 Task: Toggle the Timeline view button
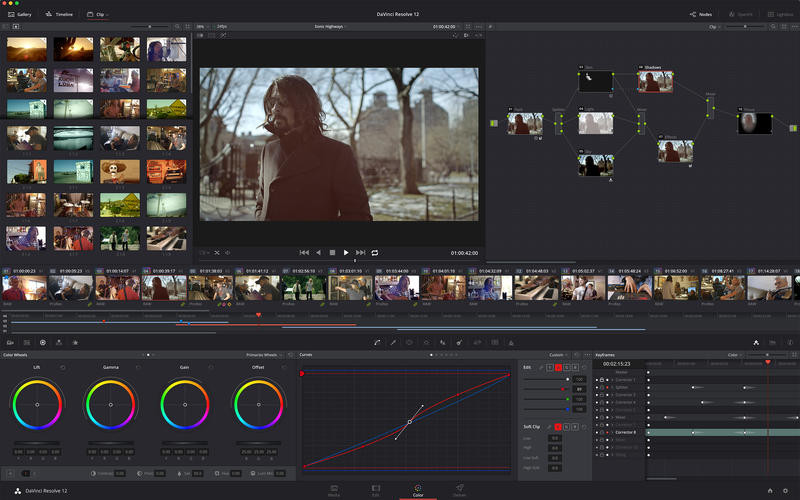point(59,15)
